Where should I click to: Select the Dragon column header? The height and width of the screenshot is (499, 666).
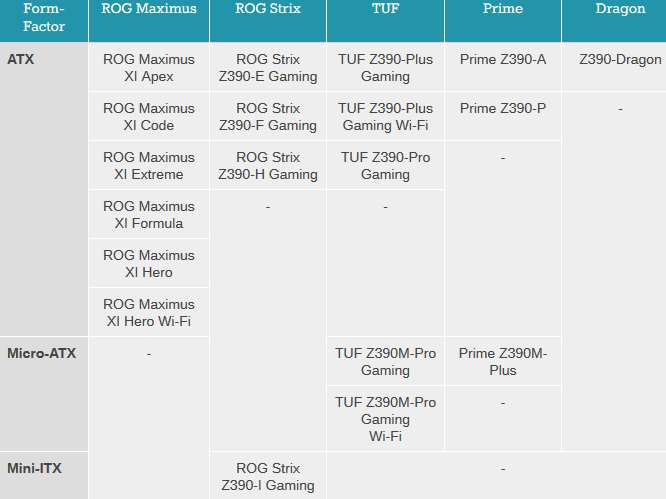click(620, 9)
